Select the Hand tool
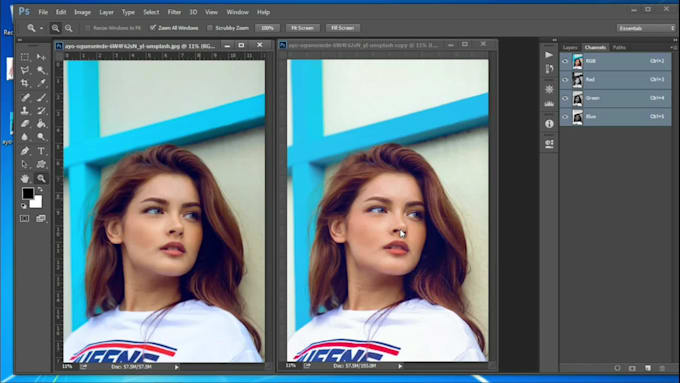680x383 pixels. (25, 178)
